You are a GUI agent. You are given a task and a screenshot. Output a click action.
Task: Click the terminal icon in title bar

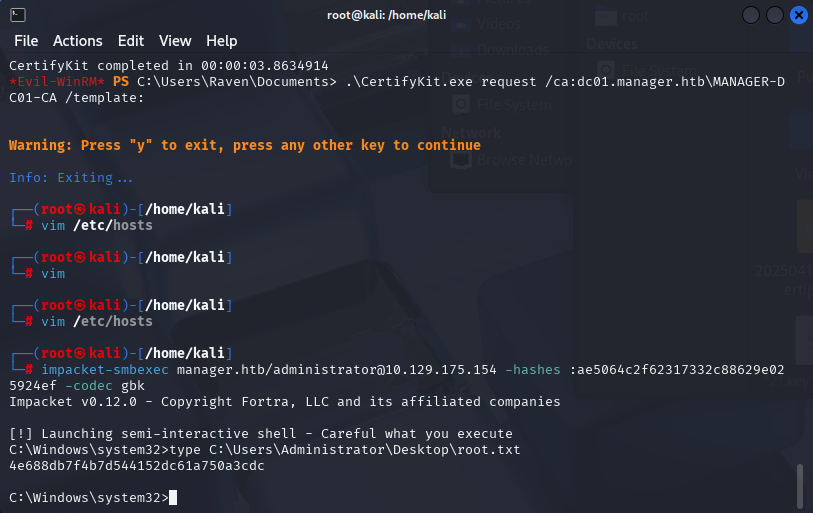click(18, 15)
